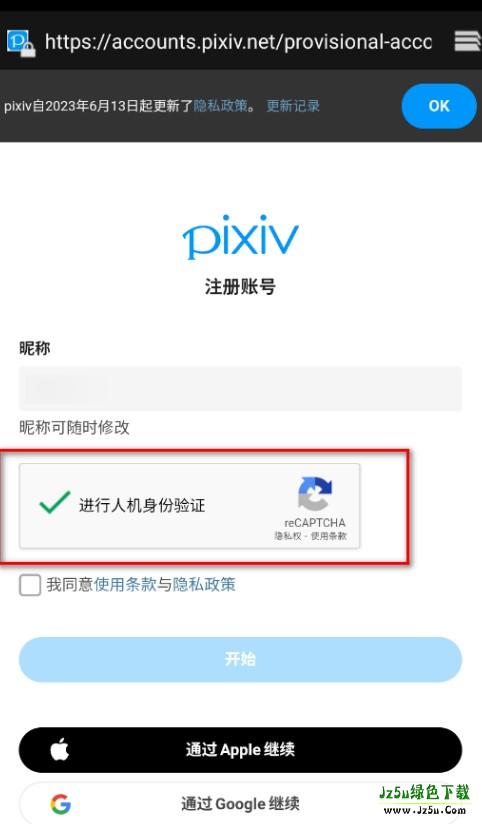Click the Apple logo icon
This screenshot has width=482, height=824.
pos(60,749)
